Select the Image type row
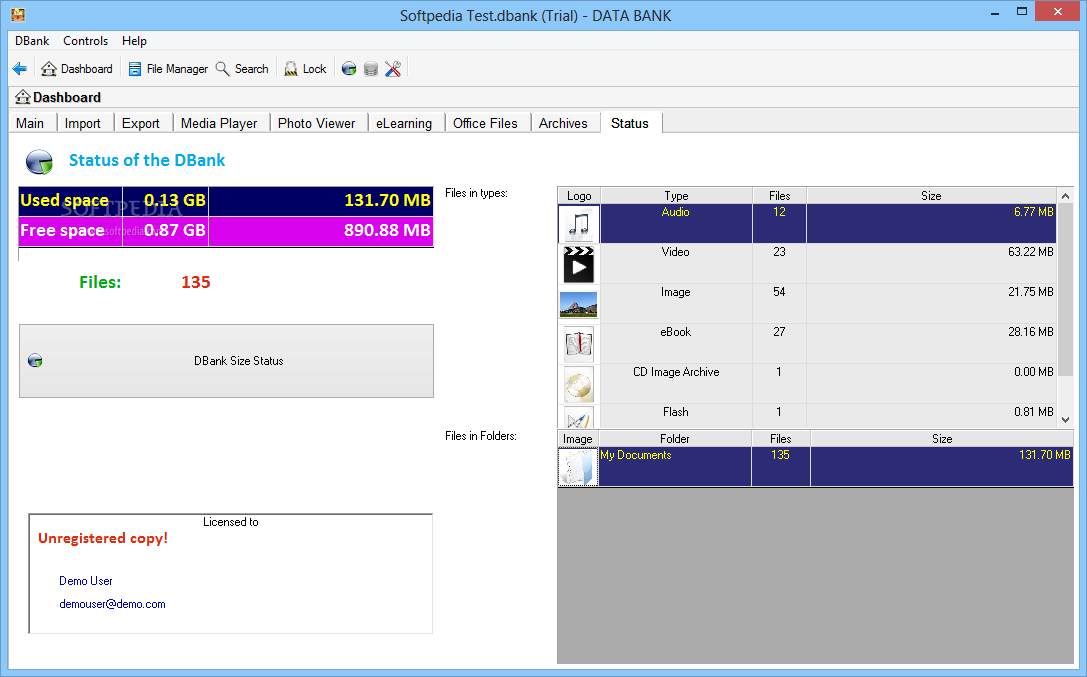The width and height of the screenshot is (1087, 677). pos(807,304)
